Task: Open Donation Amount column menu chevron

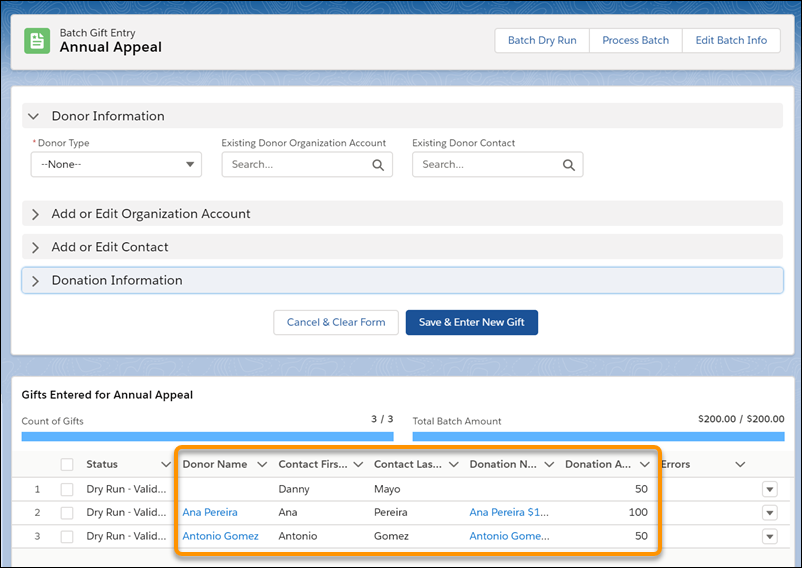Action: point(644,464)
